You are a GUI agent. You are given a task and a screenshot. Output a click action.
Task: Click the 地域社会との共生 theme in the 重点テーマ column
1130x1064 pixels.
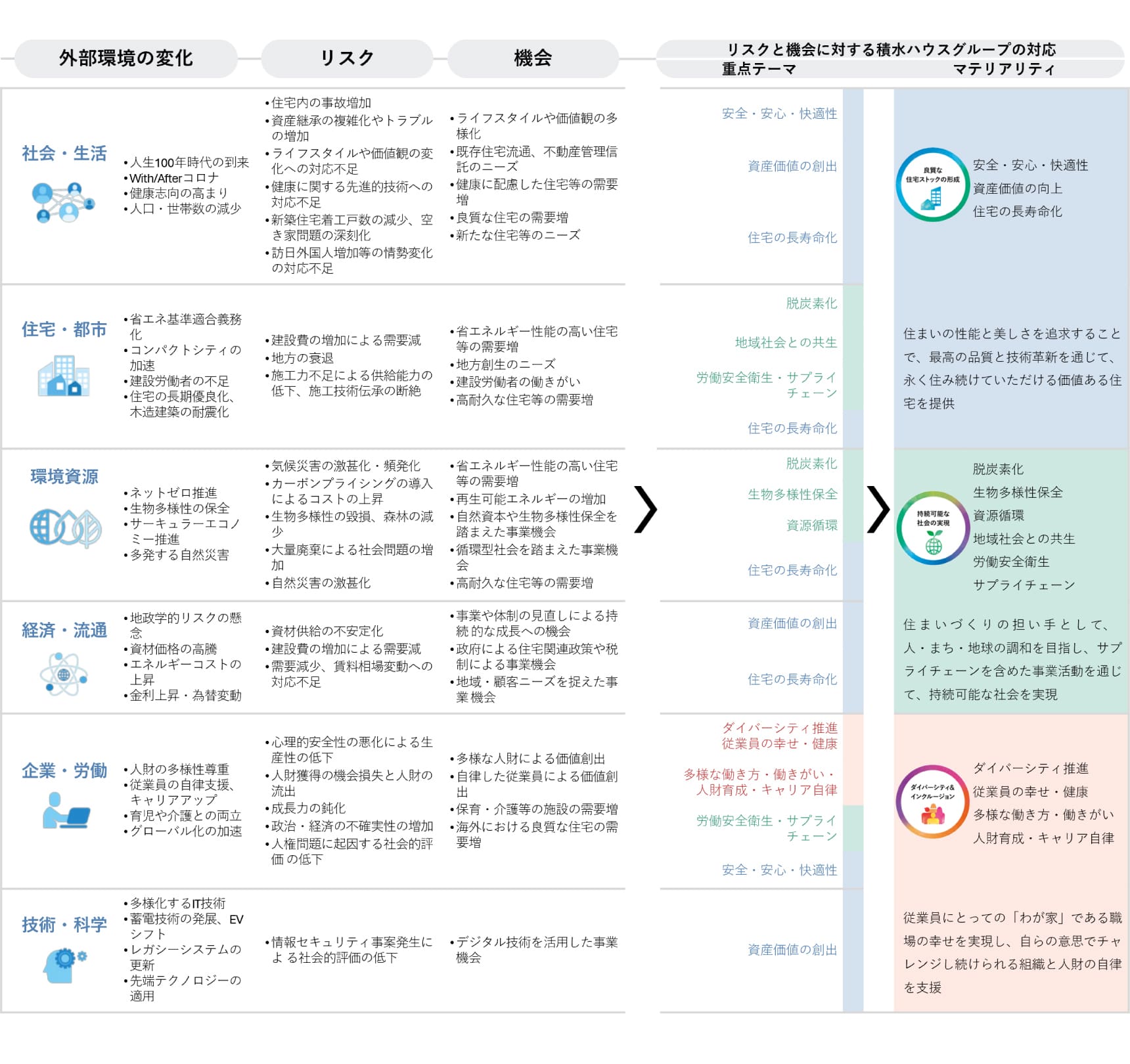click(786, 343)
